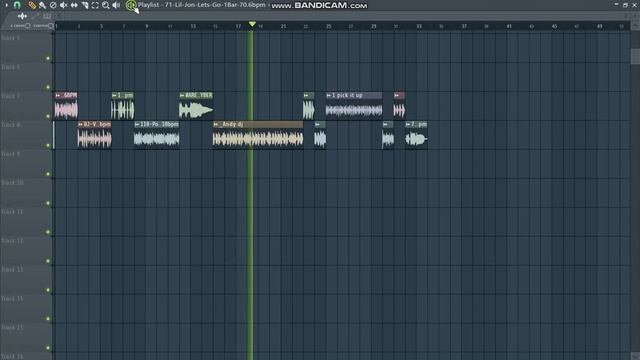Select the Track 12 label
640x360 pixels.
12,241
